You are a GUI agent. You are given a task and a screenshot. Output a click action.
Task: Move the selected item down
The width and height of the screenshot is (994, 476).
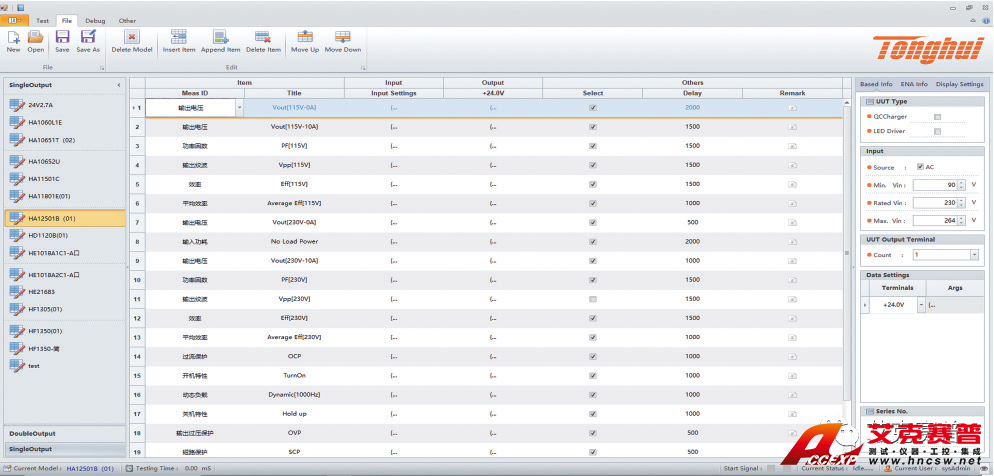[x=342, y=36]
